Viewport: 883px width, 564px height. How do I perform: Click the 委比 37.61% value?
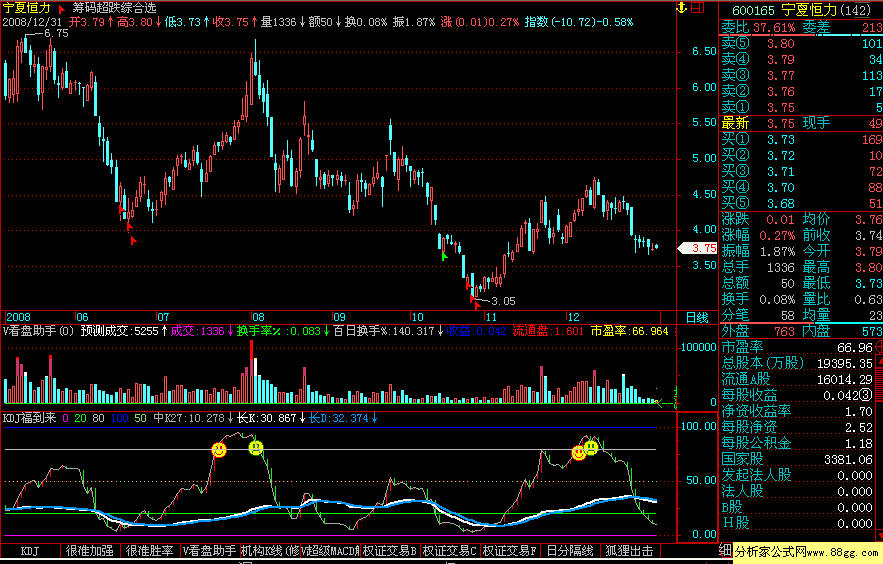(x=774, y=27)
